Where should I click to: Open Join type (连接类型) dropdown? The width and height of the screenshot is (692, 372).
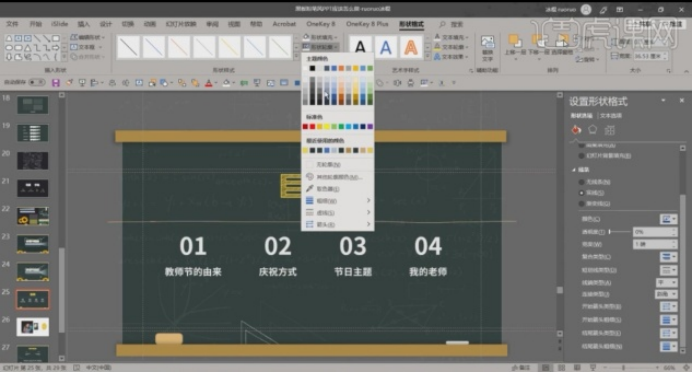click(x=666, y=294)
